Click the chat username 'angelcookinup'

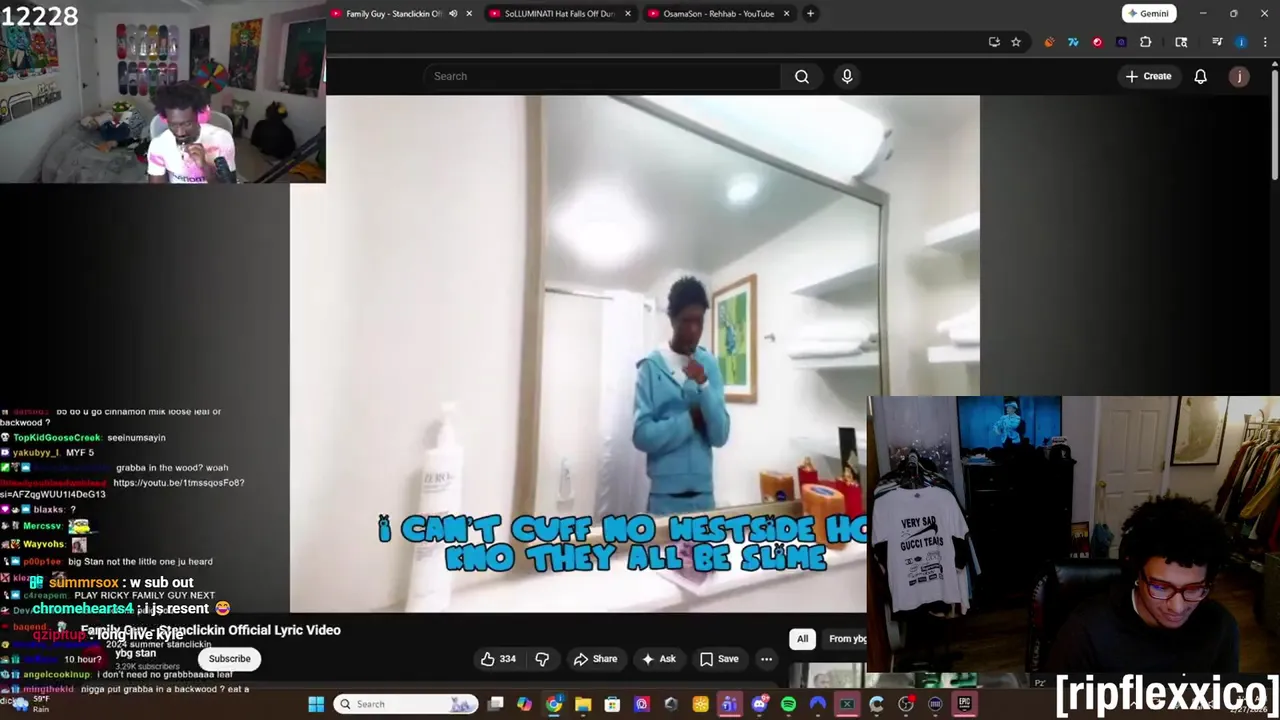click(57, 675)
